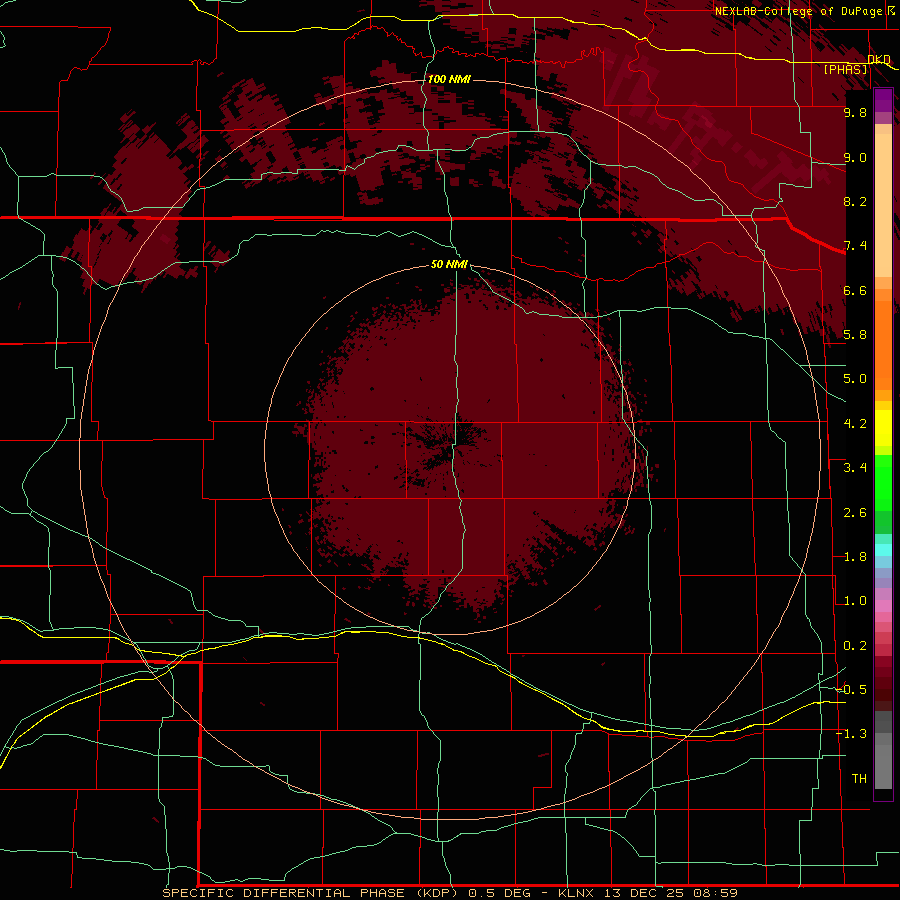Screen dimensions: 900x900
Task: Click the 9.8 value on the color scale
Action: 855,112
